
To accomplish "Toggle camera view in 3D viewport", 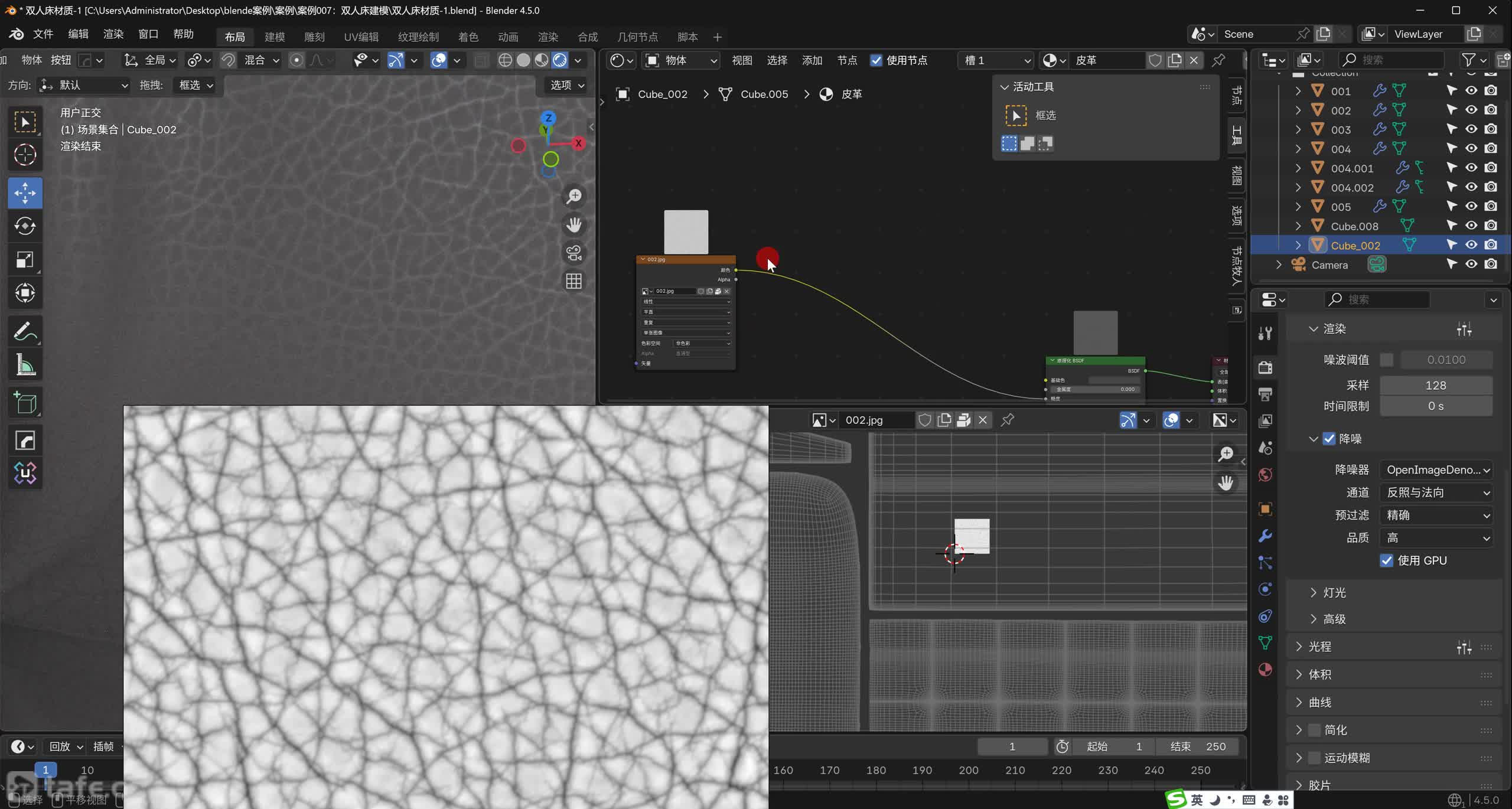I will point(573,253).
